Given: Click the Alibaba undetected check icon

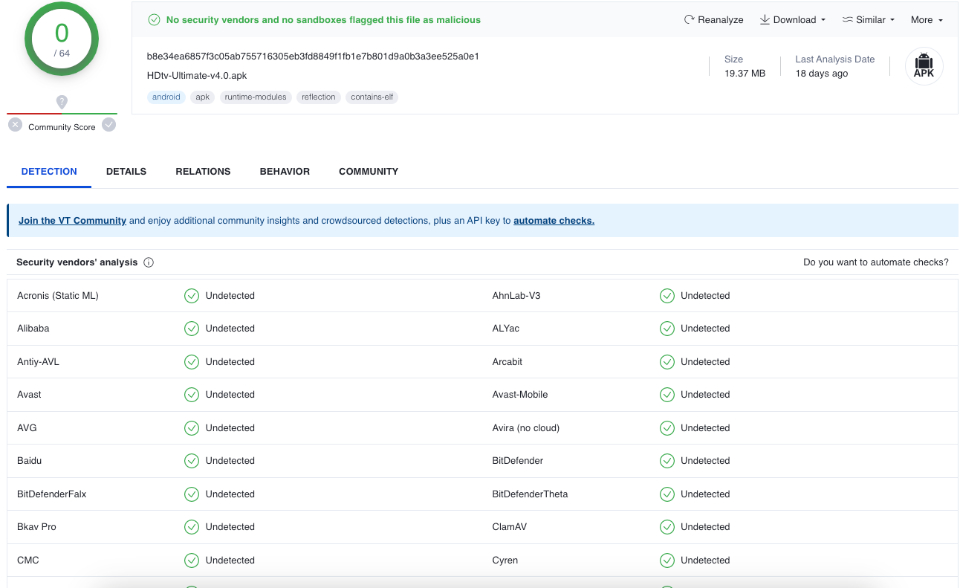Looking at the screenshot, I should [192, 329].
